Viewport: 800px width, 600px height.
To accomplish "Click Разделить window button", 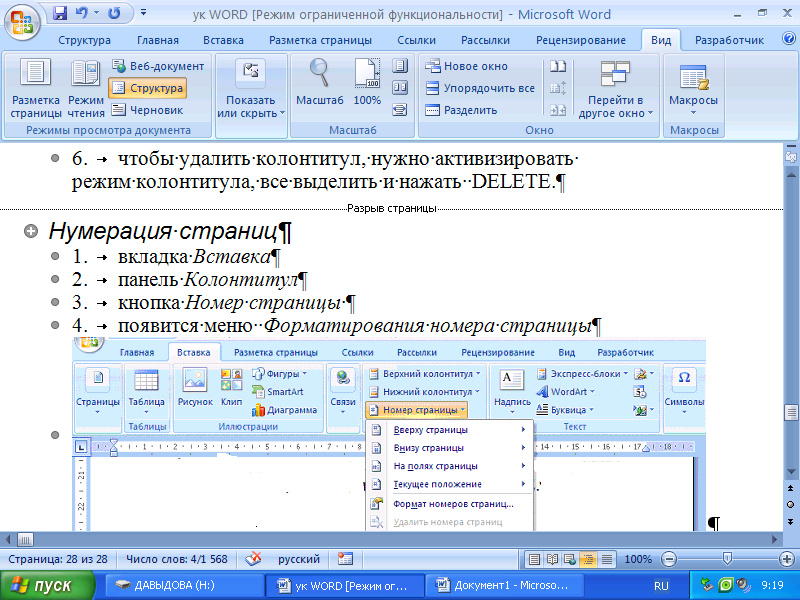I will (x=461, y=110).
